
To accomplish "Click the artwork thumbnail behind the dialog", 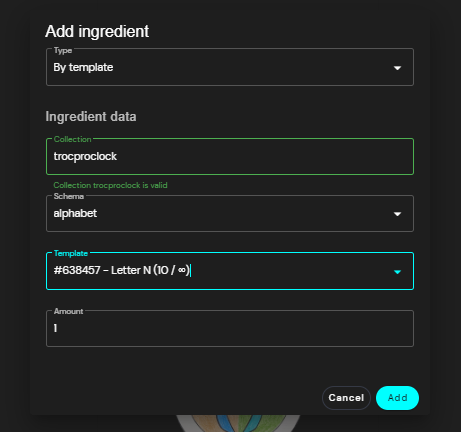I will (x=238, y=423).
